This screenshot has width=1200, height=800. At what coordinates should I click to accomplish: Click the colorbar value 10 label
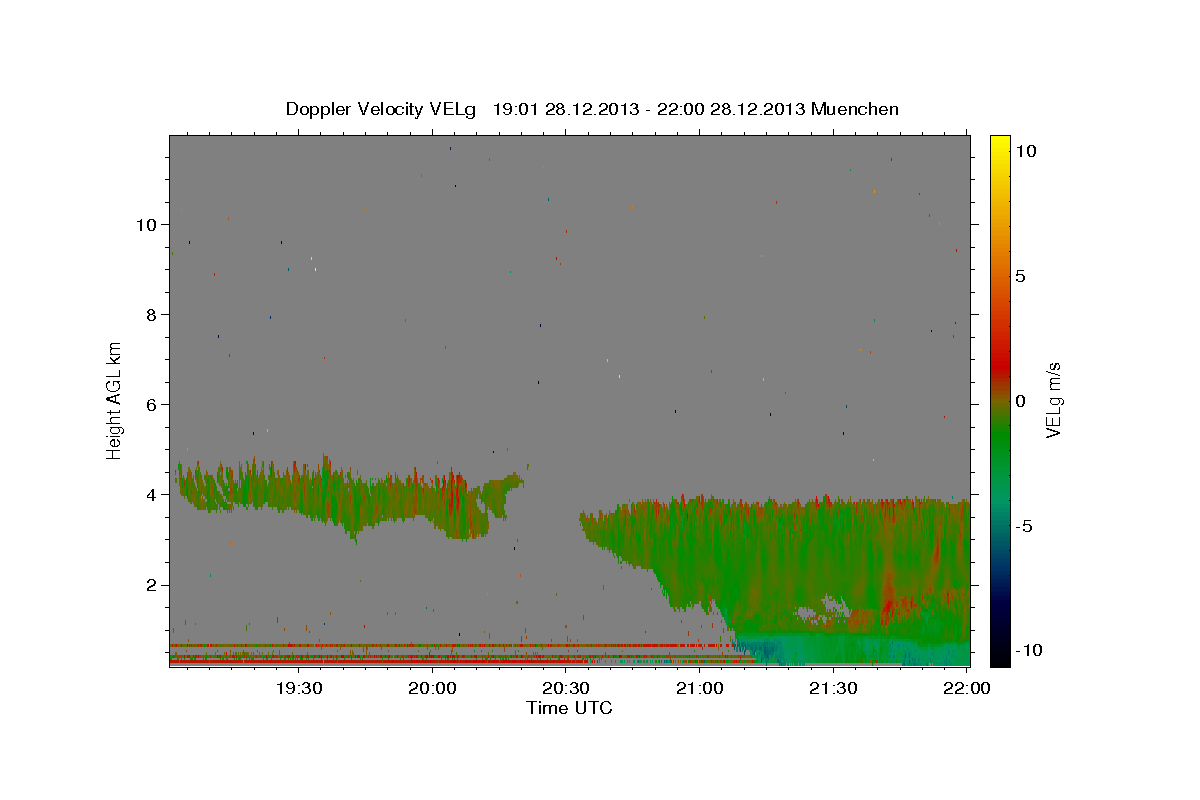pyautogui.click(x=1025, y=150)
